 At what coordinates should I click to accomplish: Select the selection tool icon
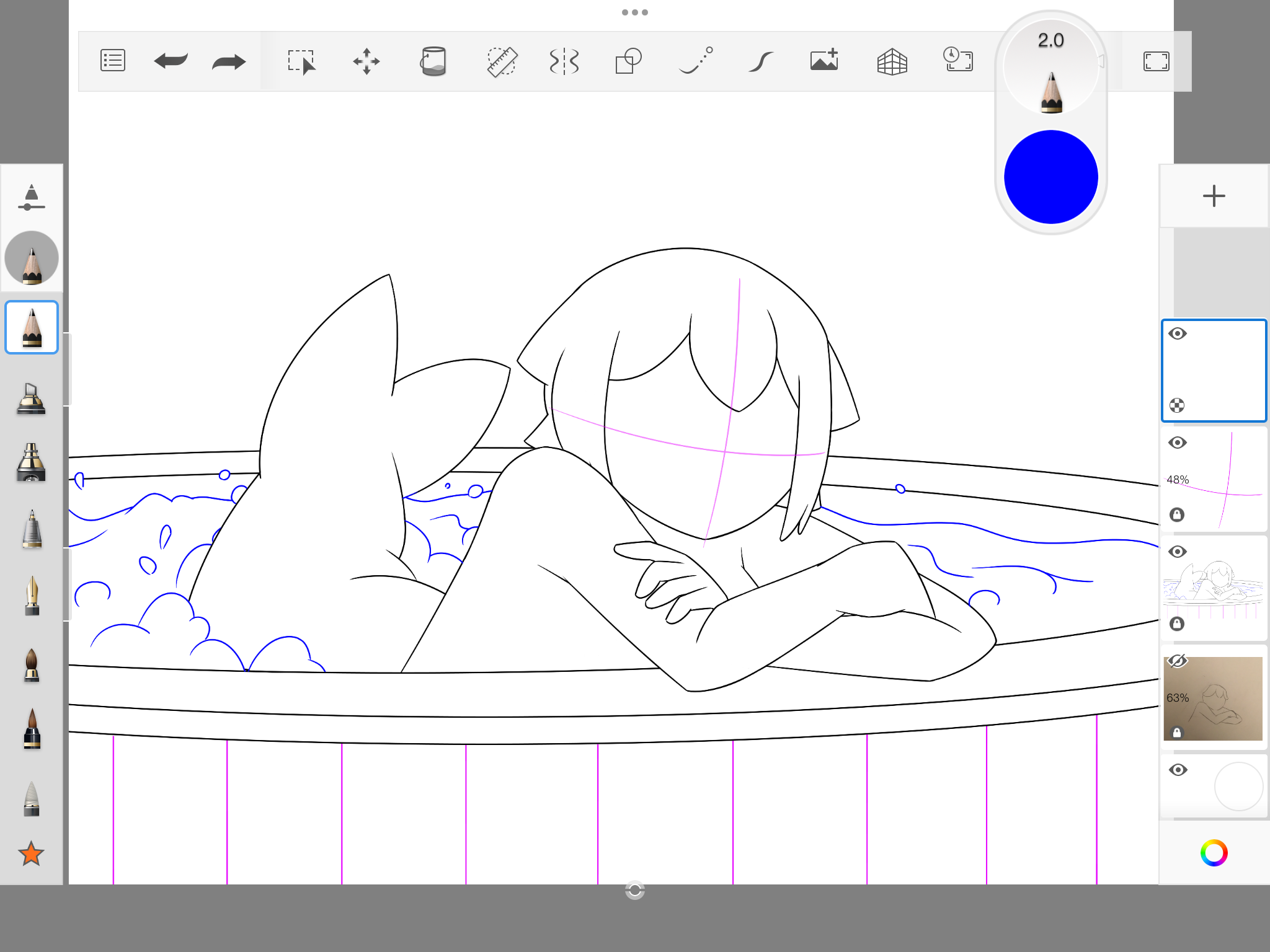pyautogui.click(x=301, y=61)
